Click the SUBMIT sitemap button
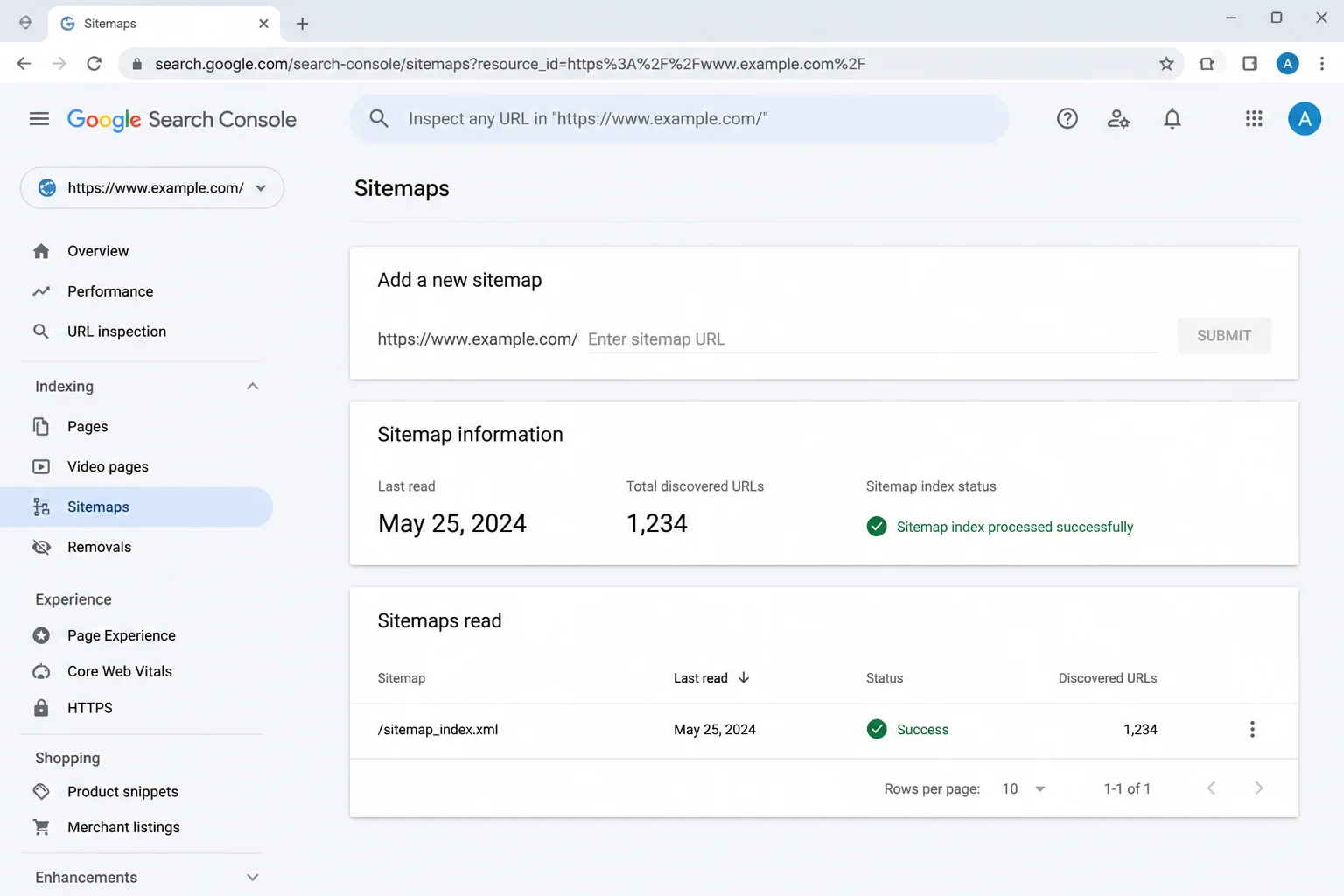This screenshot has width=1344, height=896. (1224, 336)
